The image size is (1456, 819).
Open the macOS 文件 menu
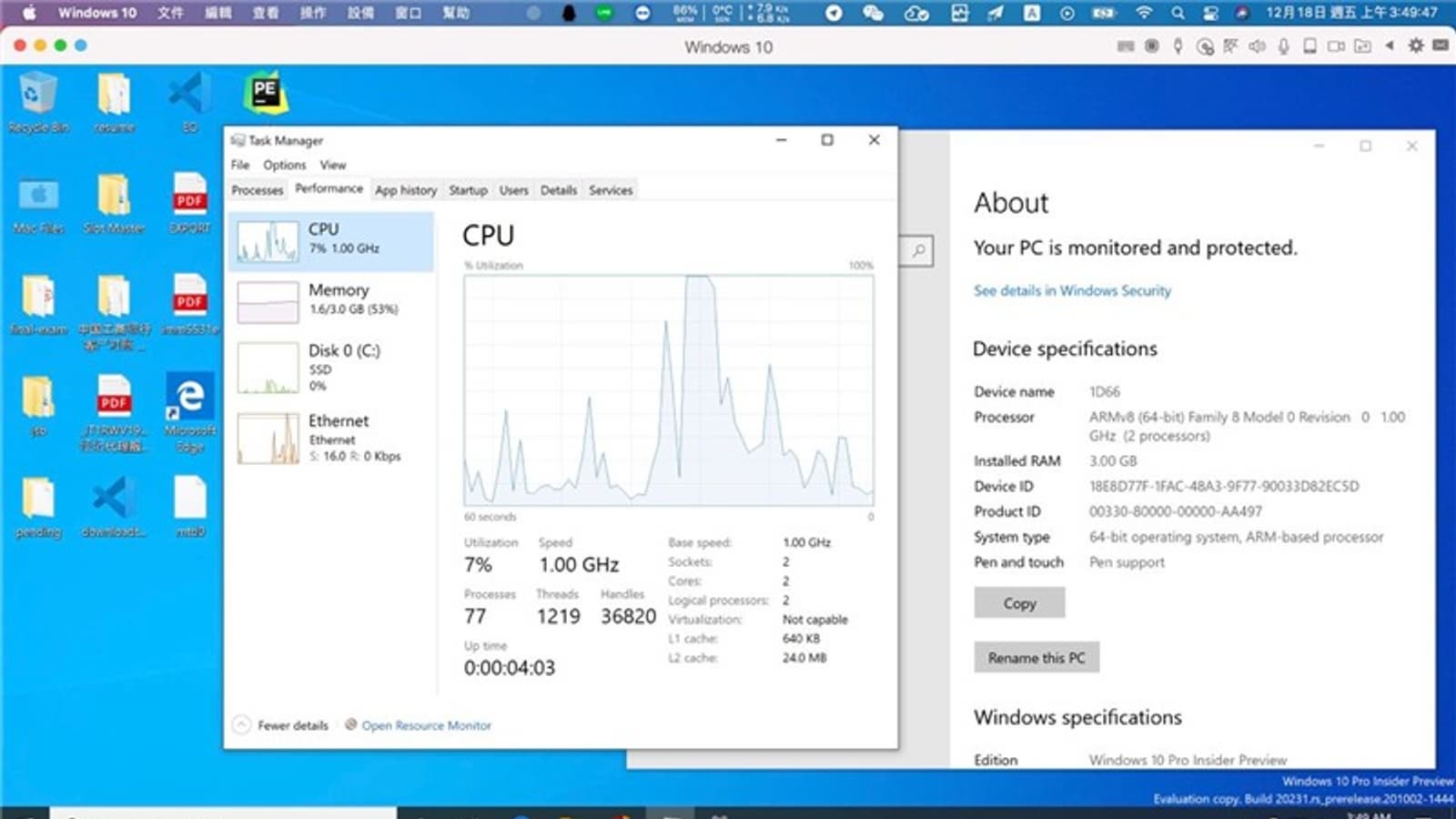click(170, 13)
